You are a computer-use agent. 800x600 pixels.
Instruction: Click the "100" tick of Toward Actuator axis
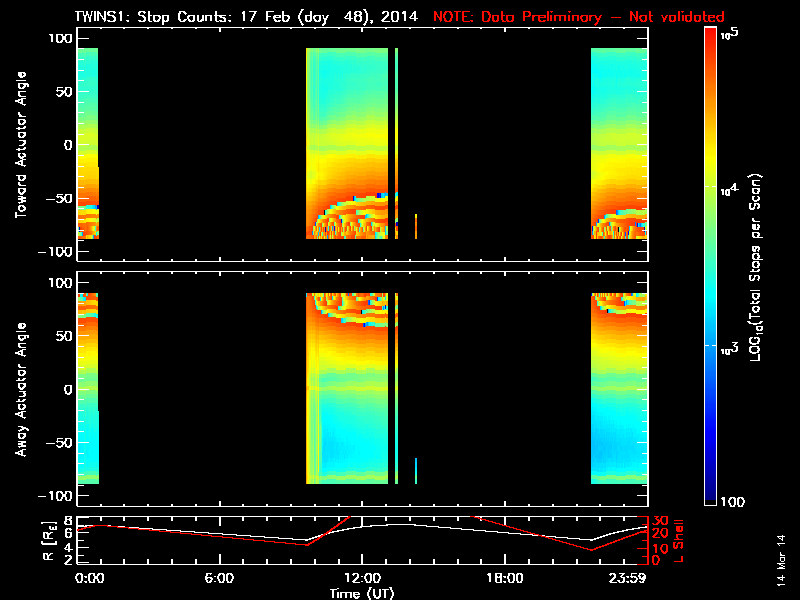60,38
